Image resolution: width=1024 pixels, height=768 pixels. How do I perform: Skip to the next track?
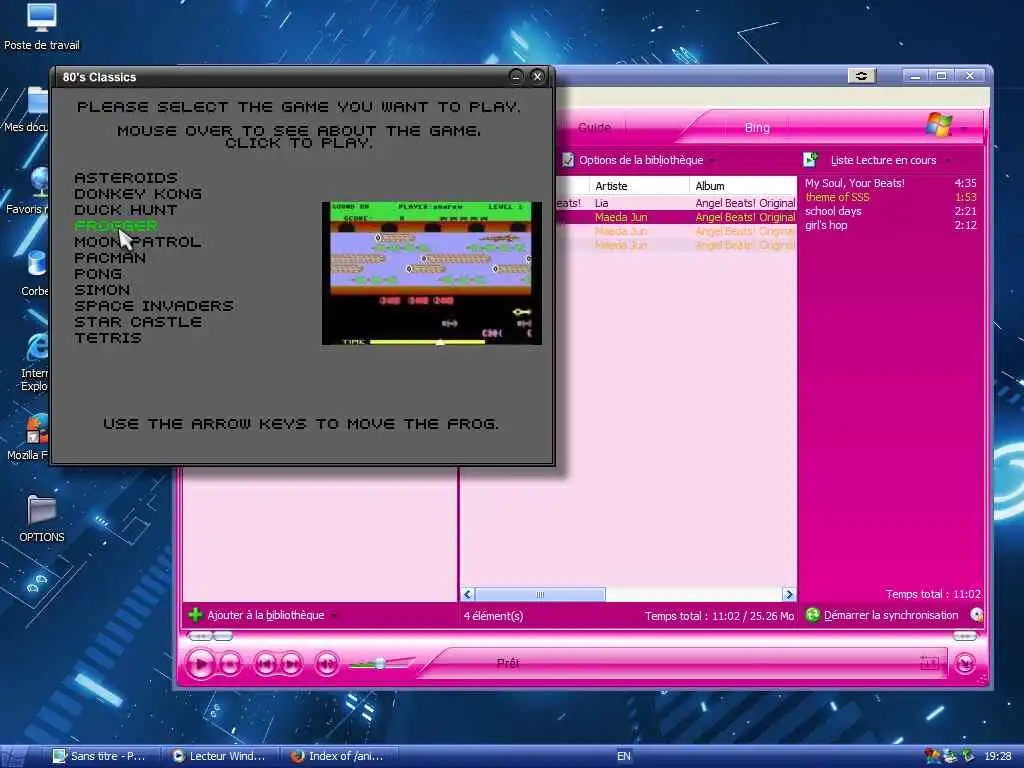pyautogui.click(x=291, y=665)
